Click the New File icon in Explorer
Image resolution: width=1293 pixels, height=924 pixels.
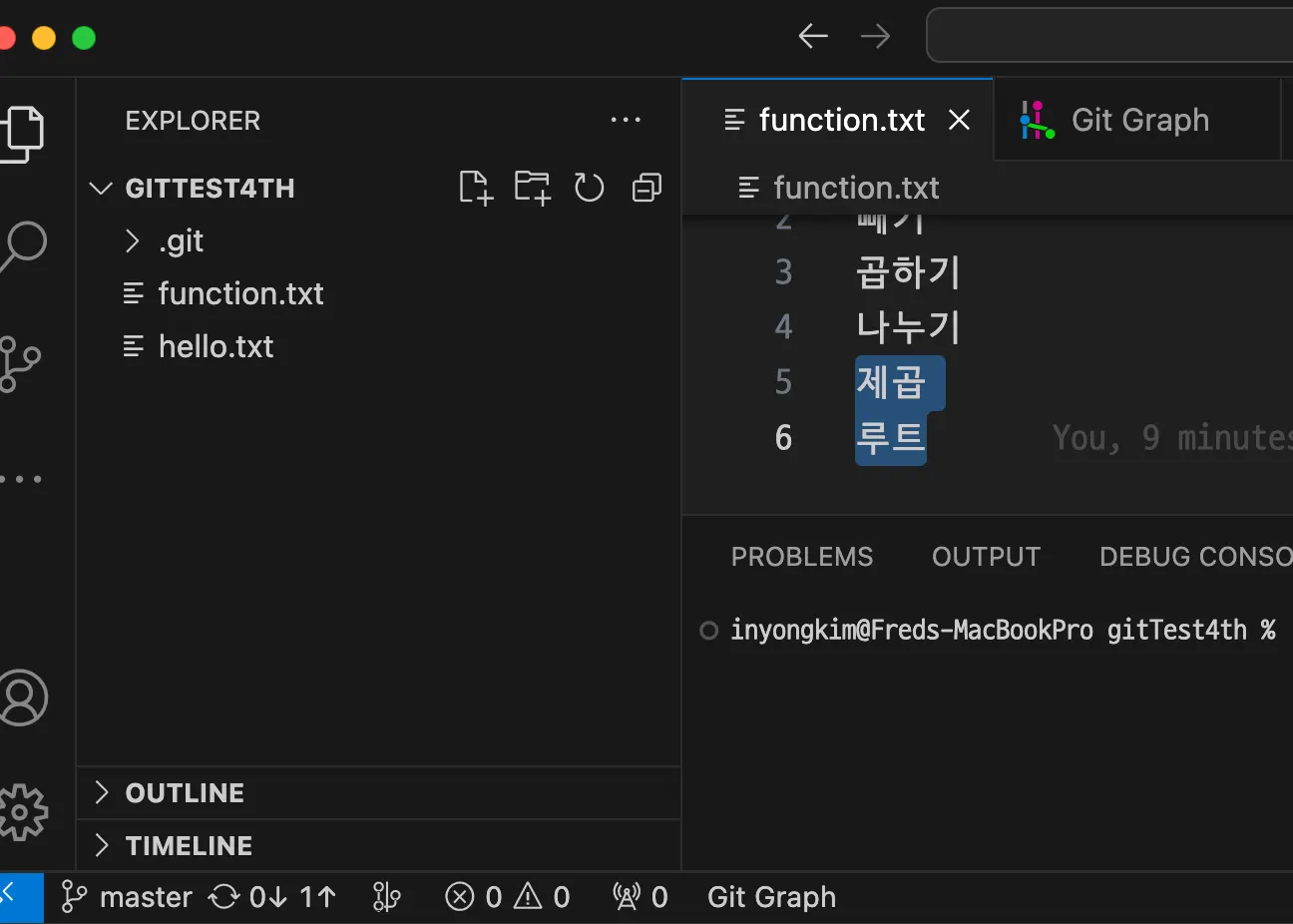point(476,188)
